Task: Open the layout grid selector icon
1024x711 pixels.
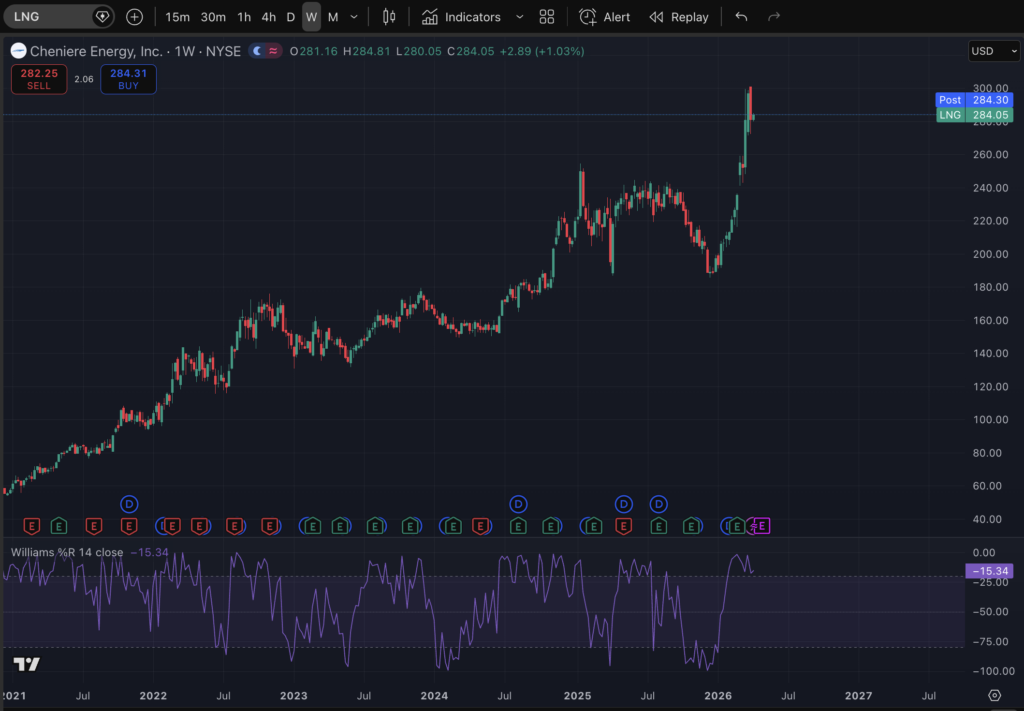Action: point(546,17)
